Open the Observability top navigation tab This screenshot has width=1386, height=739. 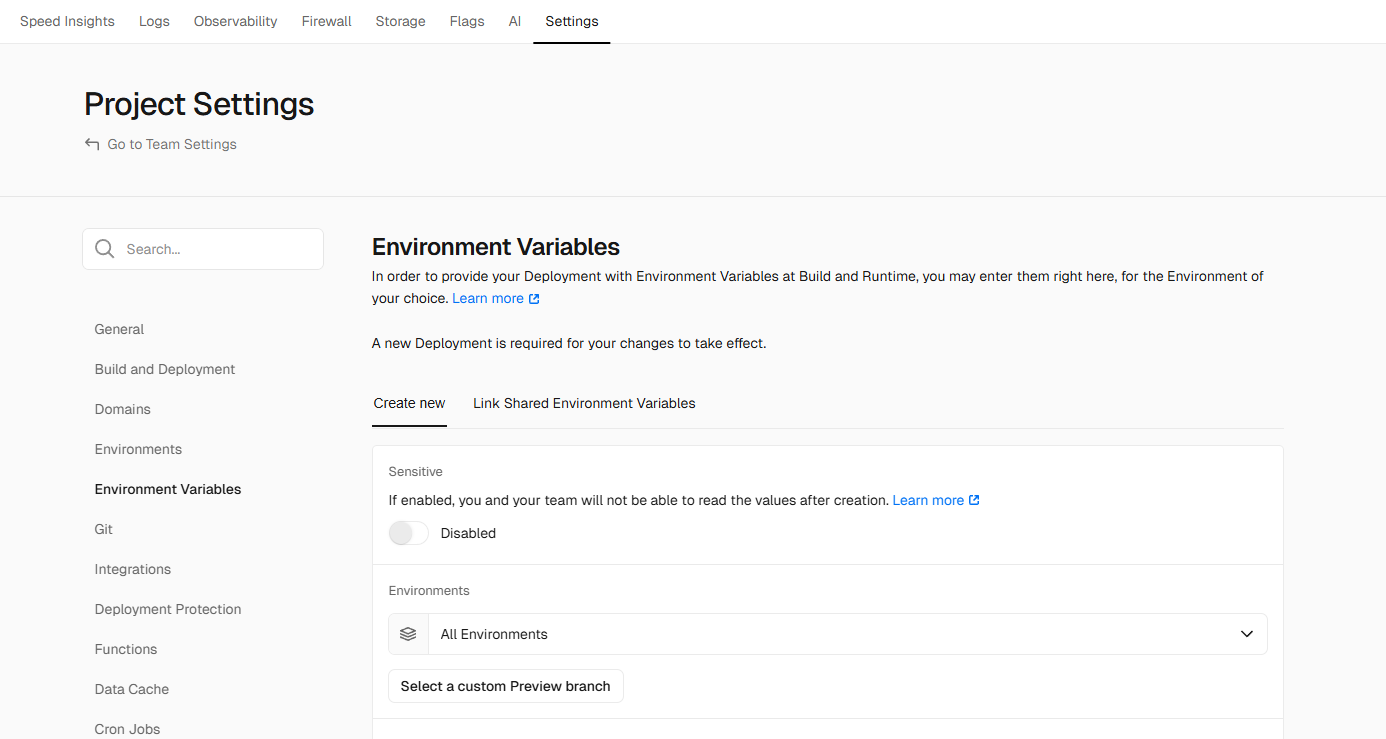point(235,21)
